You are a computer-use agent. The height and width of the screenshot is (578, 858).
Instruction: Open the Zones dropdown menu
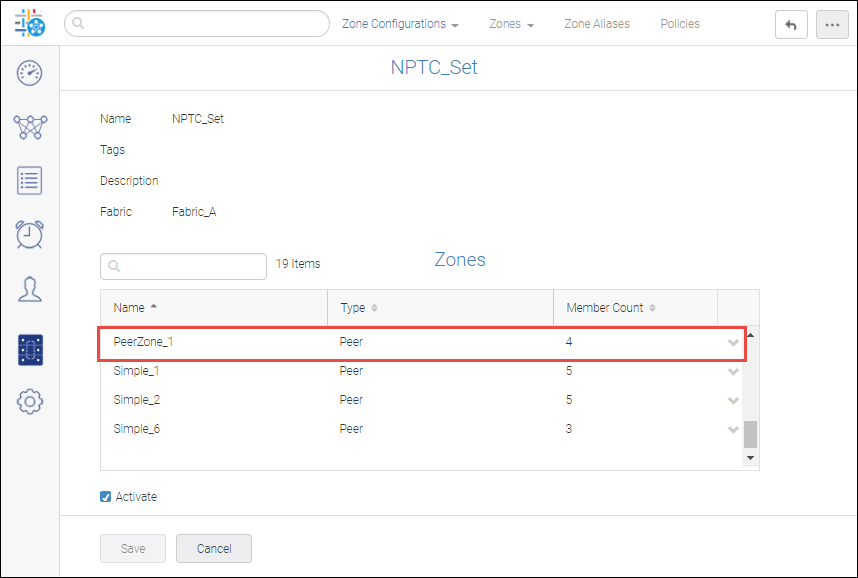(511, 24)
